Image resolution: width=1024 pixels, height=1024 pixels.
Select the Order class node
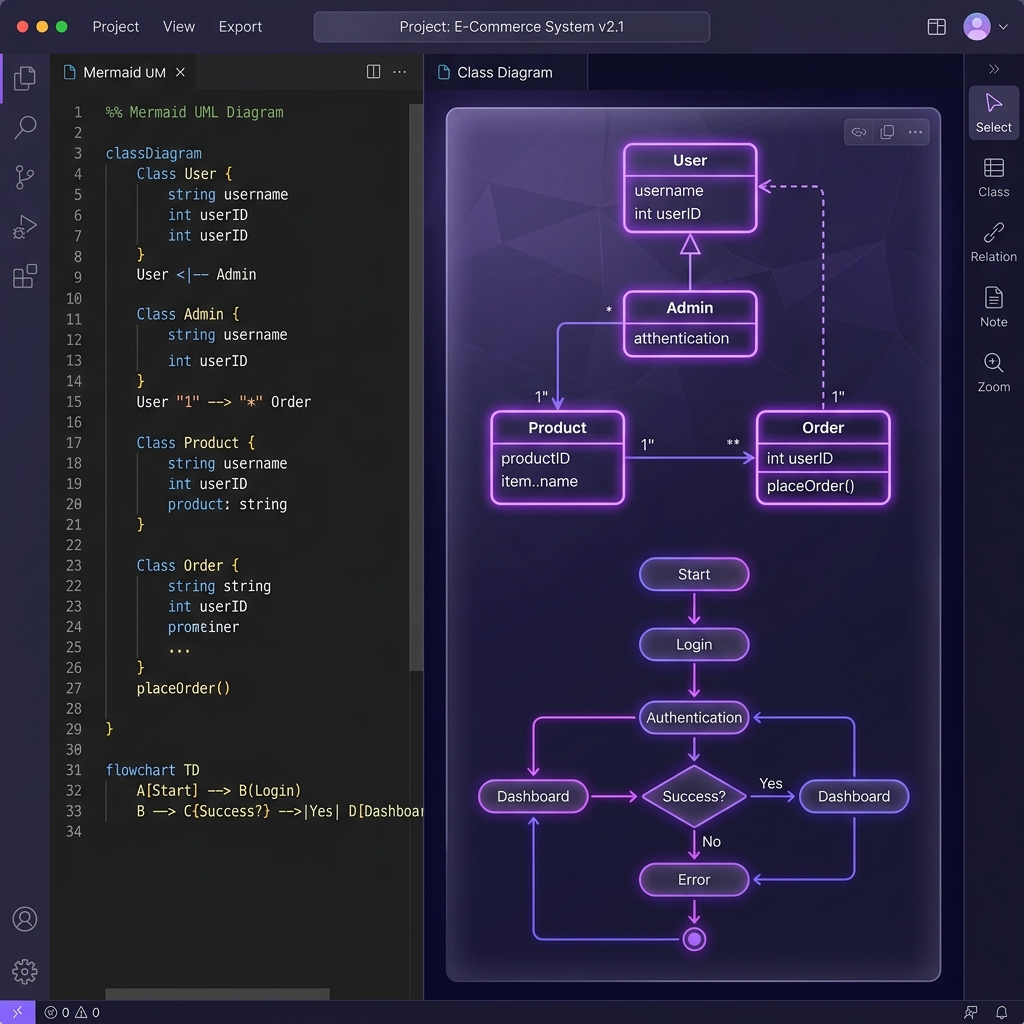(823, 457)
